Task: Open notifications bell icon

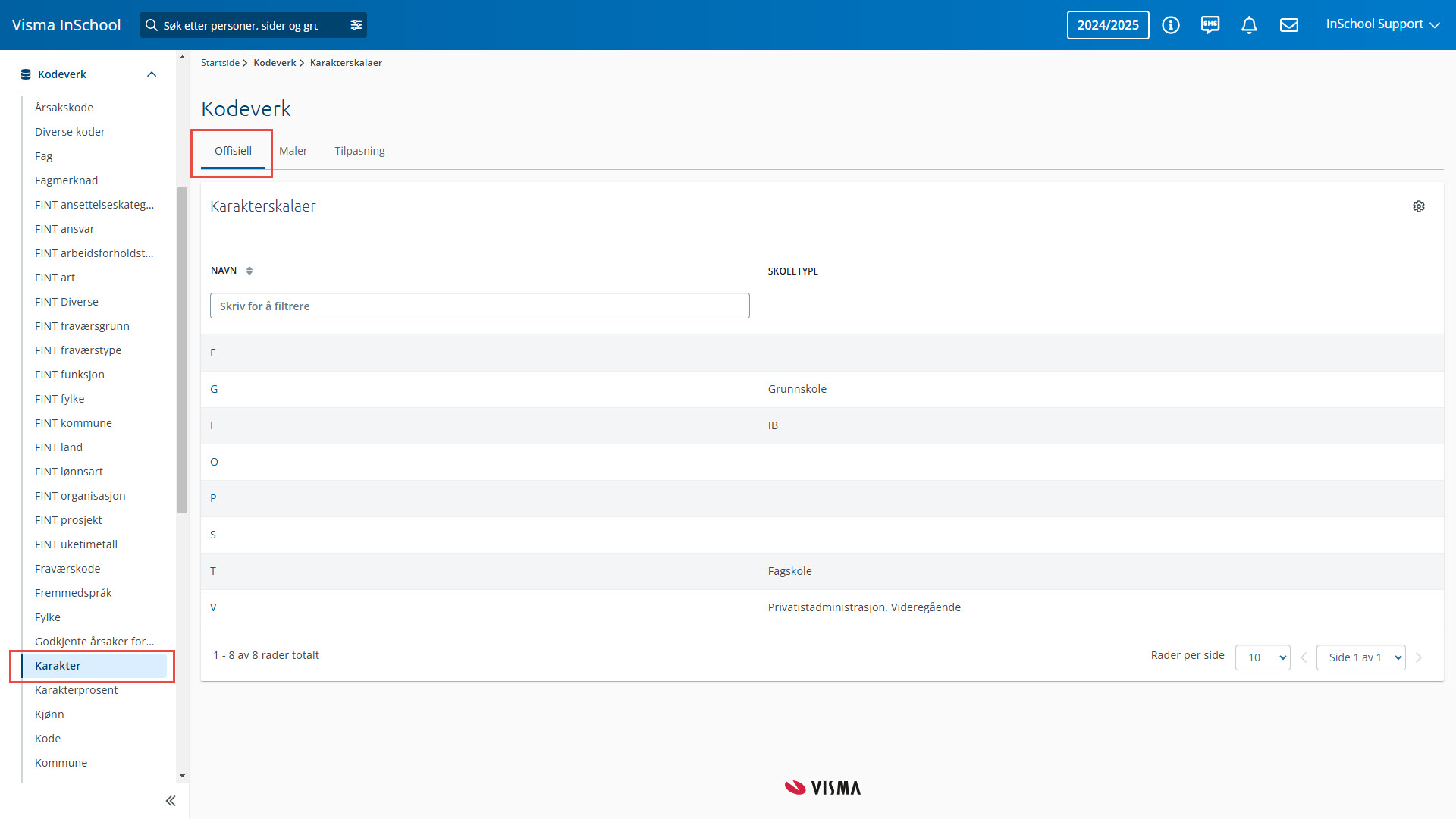Action: tap(1249, 25)
